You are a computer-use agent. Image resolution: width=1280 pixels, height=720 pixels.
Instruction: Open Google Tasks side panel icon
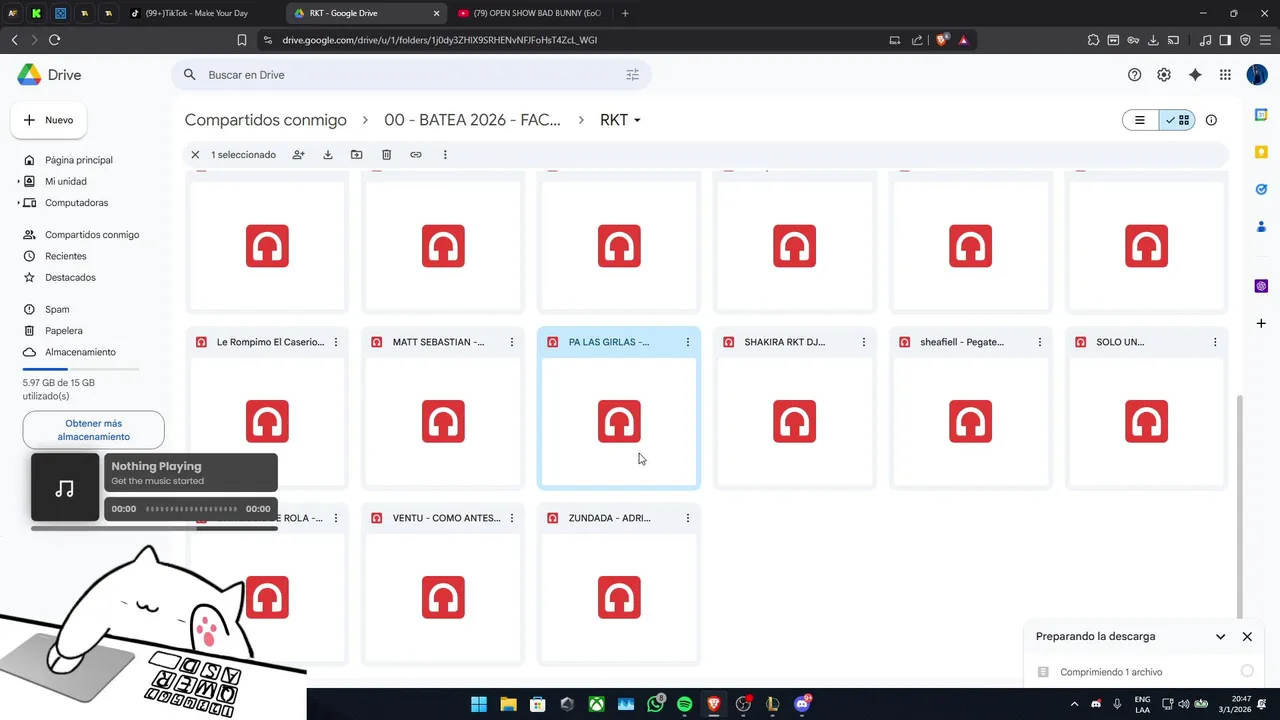pos(1261,189)
